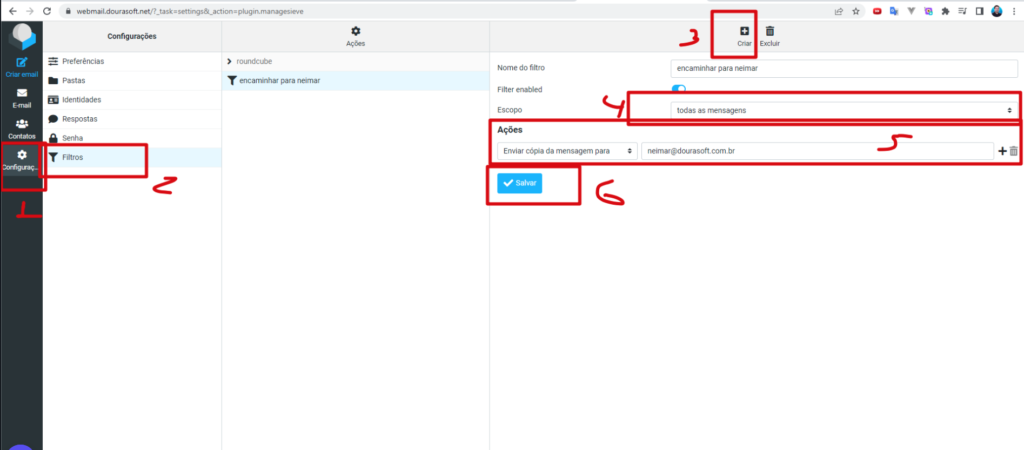The width and height of the screenshot is (1024, 450).
Task: Expand the roundcube filter set
Action: [230, 62]
